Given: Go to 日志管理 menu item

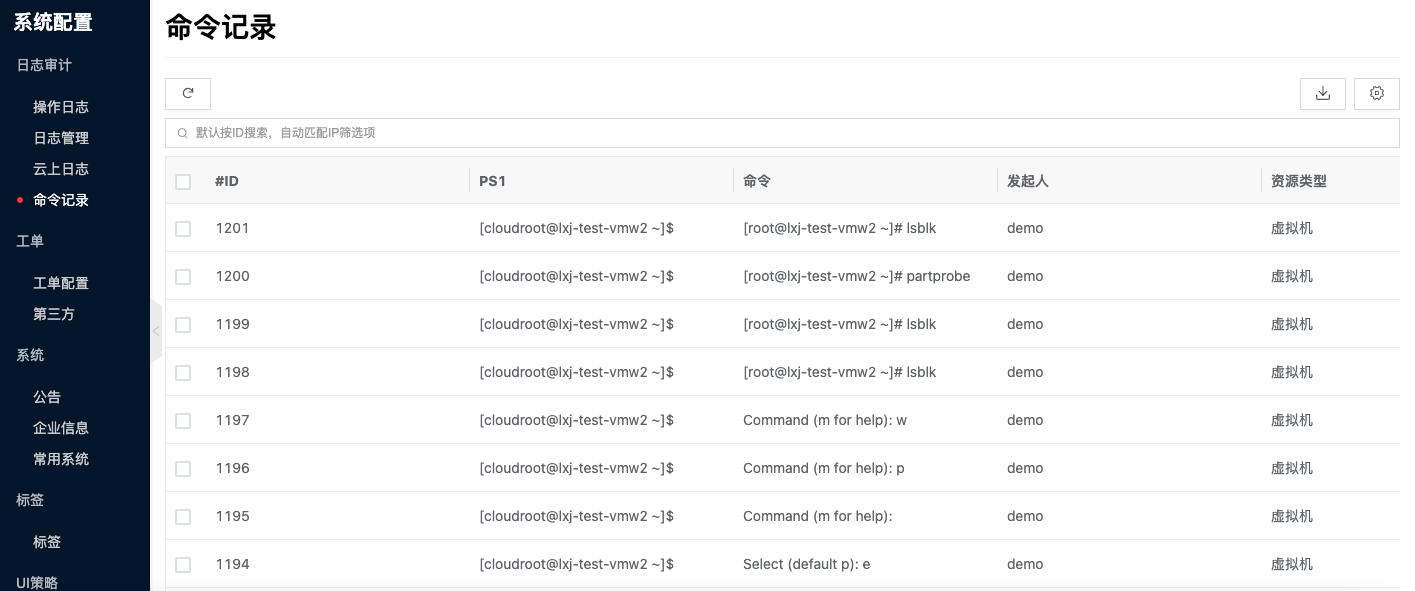Looking at the screenshot, I should (61, 138).
